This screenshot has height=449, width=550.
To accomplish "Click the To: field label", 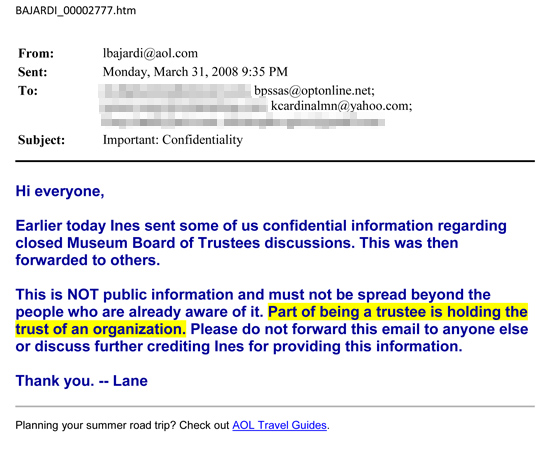I will coord(28,91).
